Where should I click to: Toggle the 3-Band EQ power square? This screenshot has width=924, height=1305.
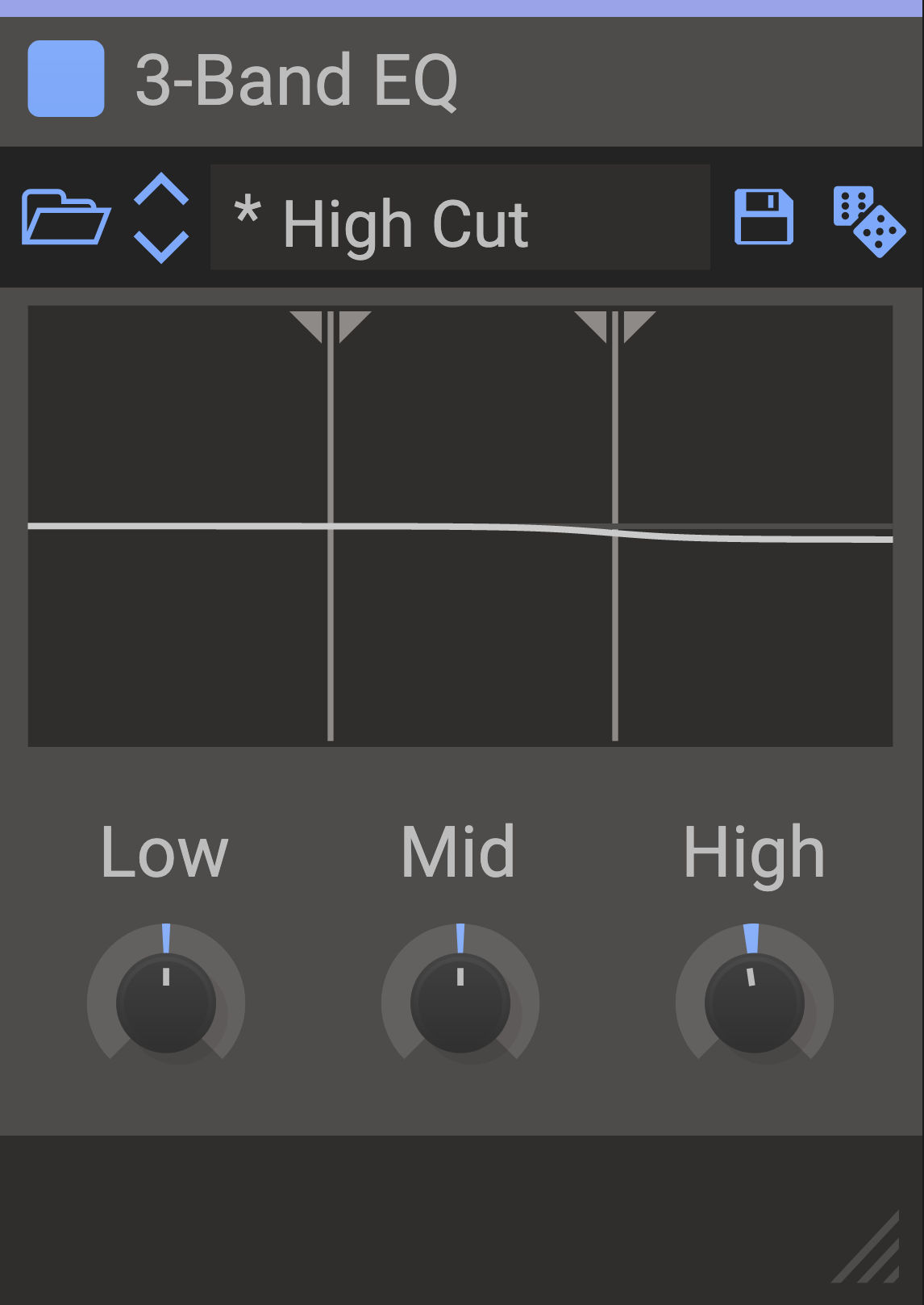point(66,79)
